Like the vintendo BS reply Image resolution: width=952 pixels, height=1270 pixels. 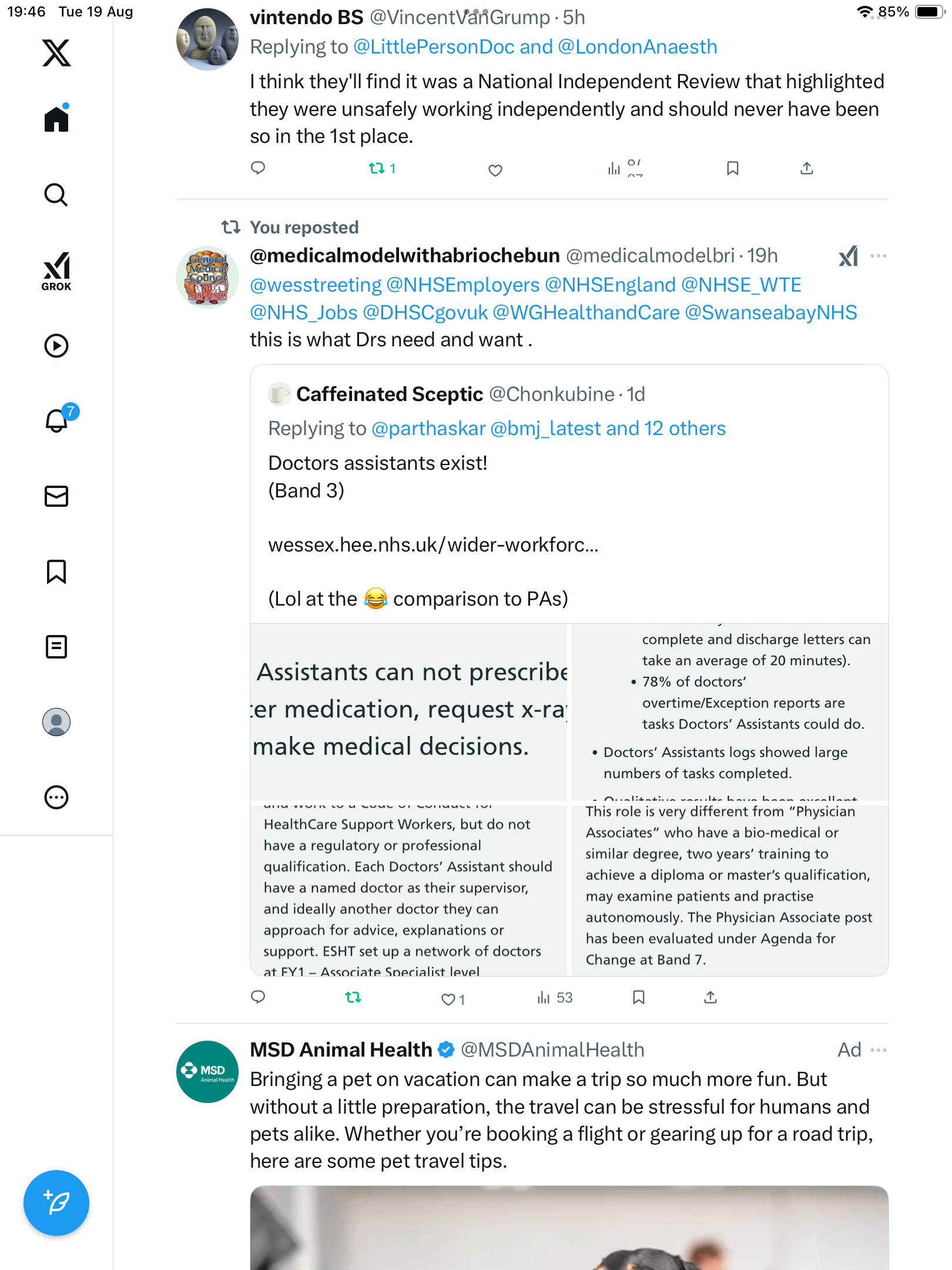click(x=495, y=171)
